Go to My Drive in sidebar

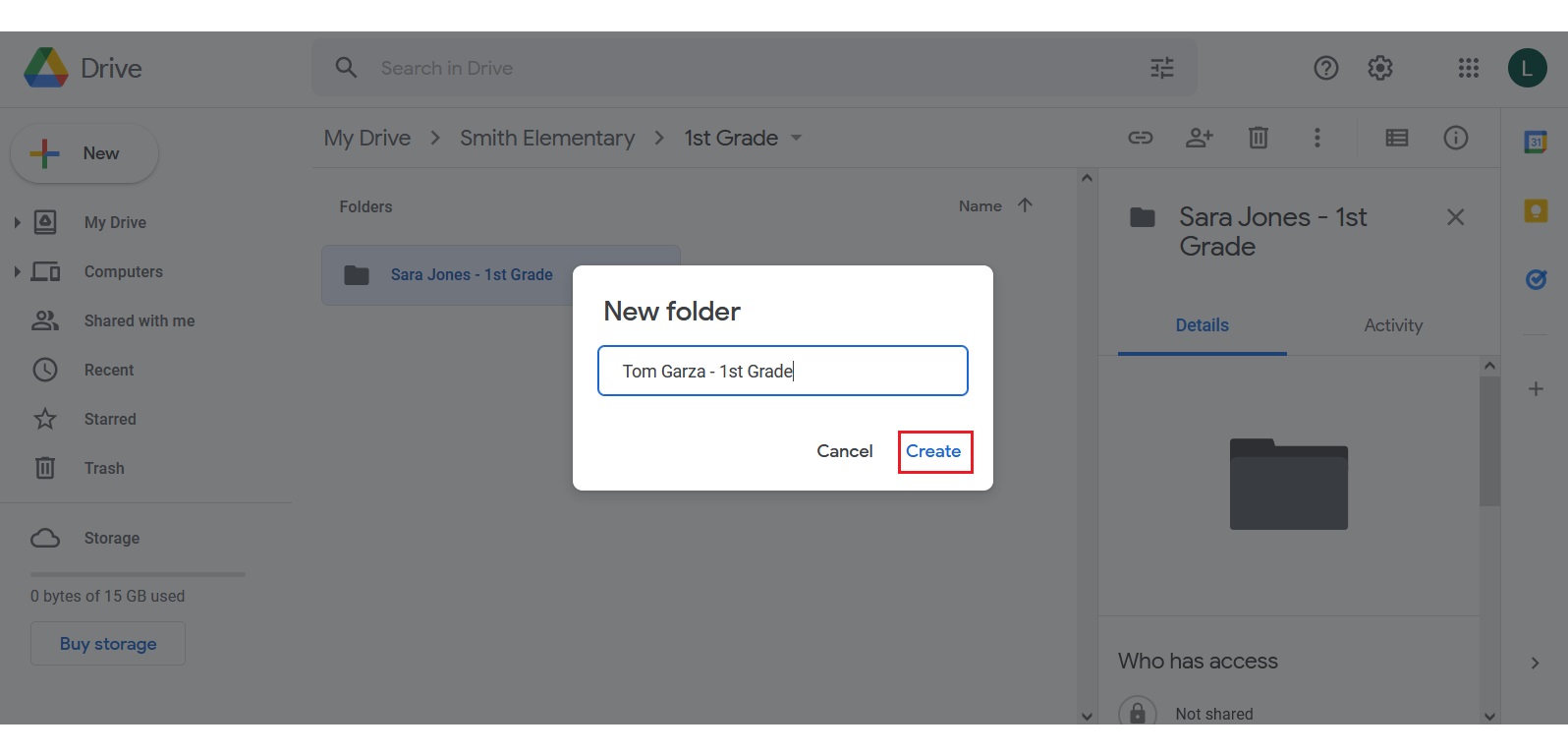coord(115,222)
